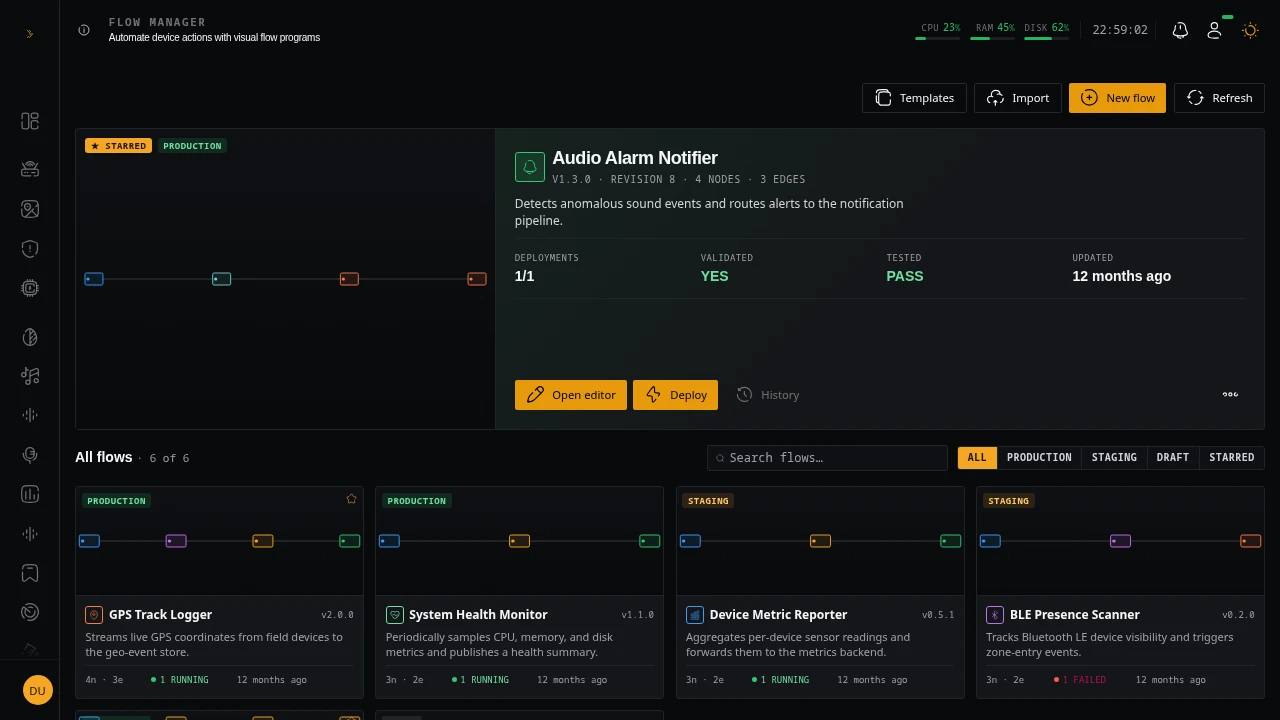Refresh the flow list

[1219, 98]
